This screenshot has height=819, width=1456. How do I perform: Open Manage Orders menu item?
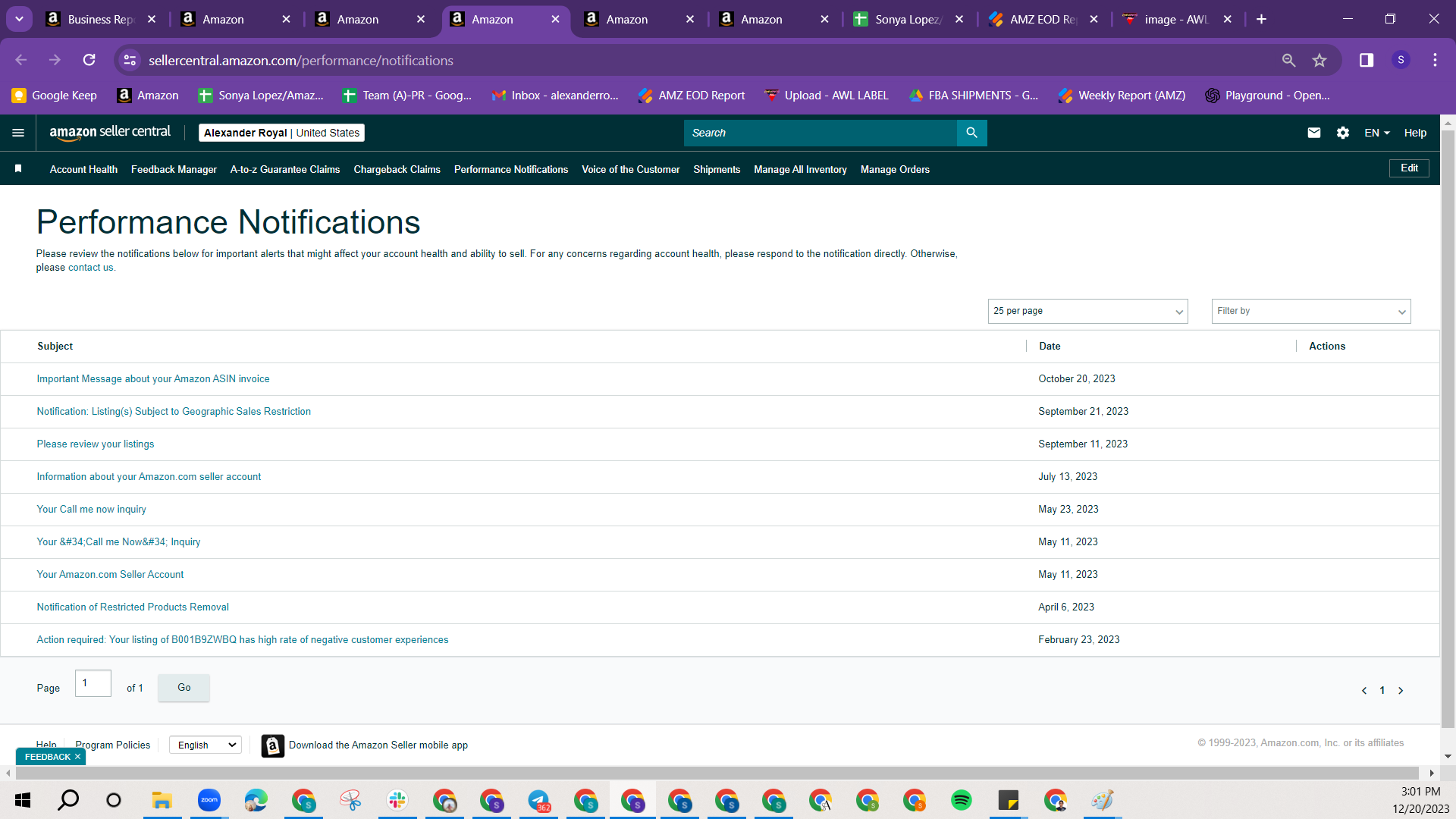coord(895,169)
